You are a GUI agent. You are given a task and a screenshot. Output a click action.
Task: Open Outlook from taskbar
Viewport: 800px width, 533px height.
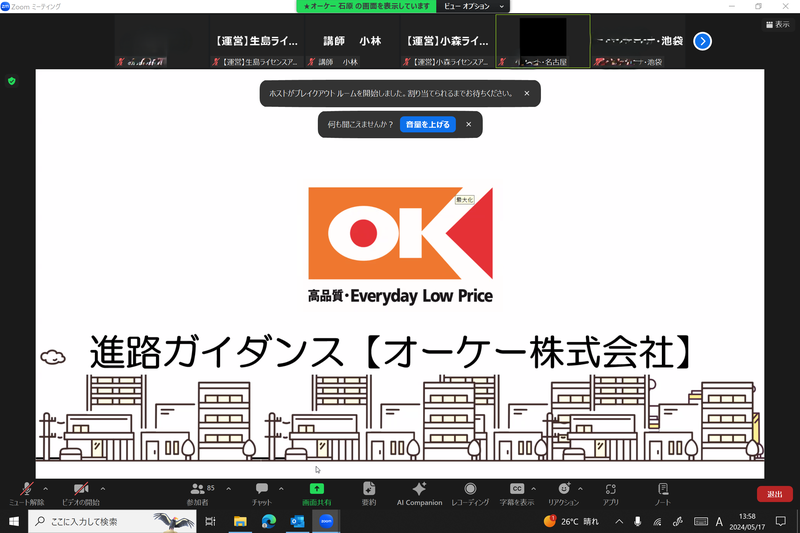click(x=297, y=521)
